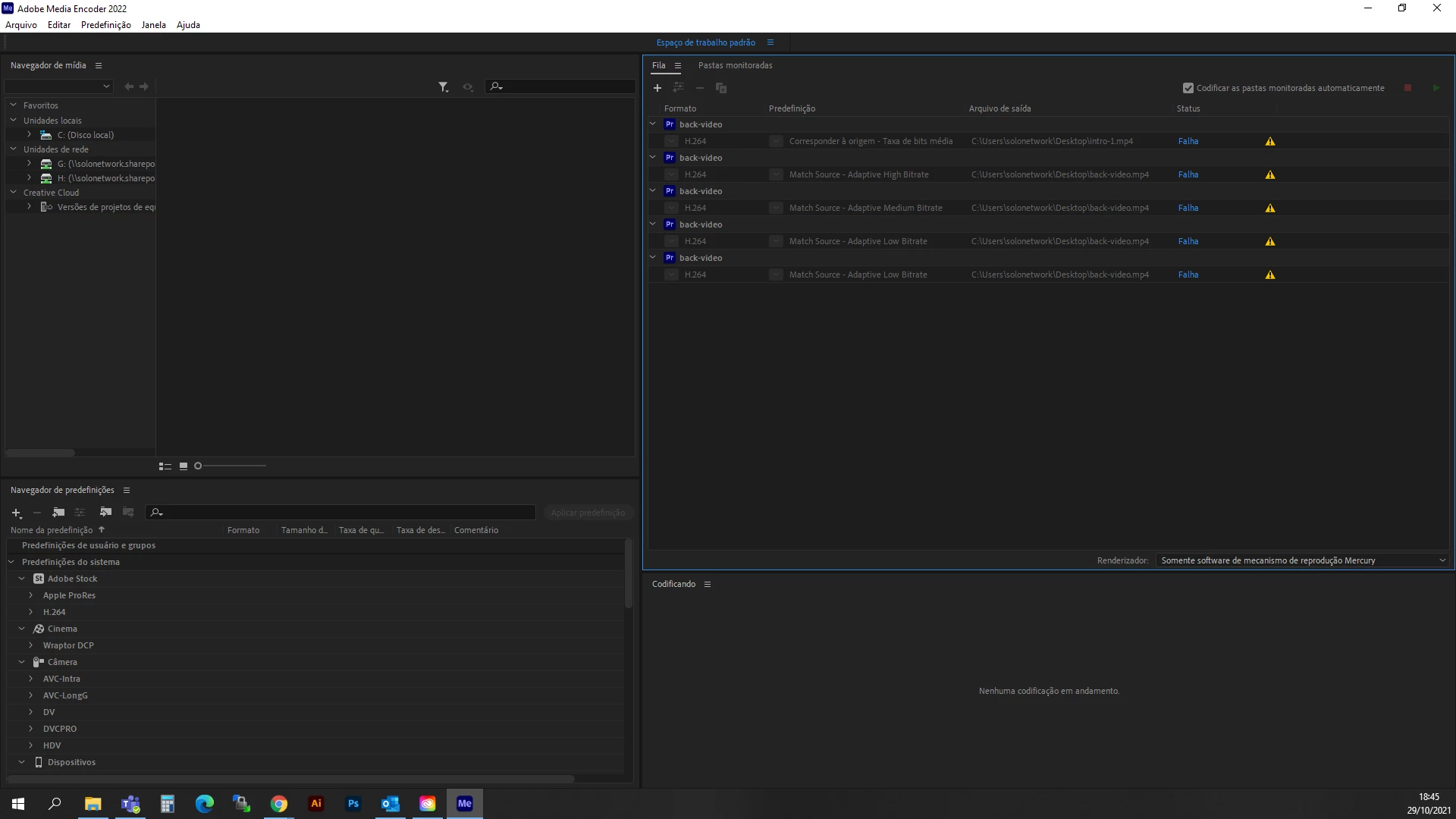Viewport: 1456px width, 819px height.
Task: Open the Predefinição menu
Action: pyautogui.click(x=105, y=25)
